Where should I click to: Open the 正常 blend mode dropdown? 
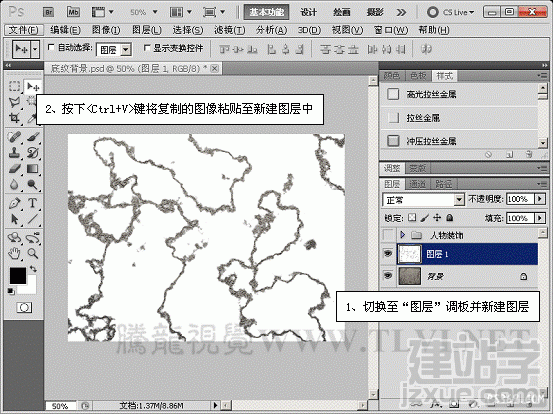(423, 200)
